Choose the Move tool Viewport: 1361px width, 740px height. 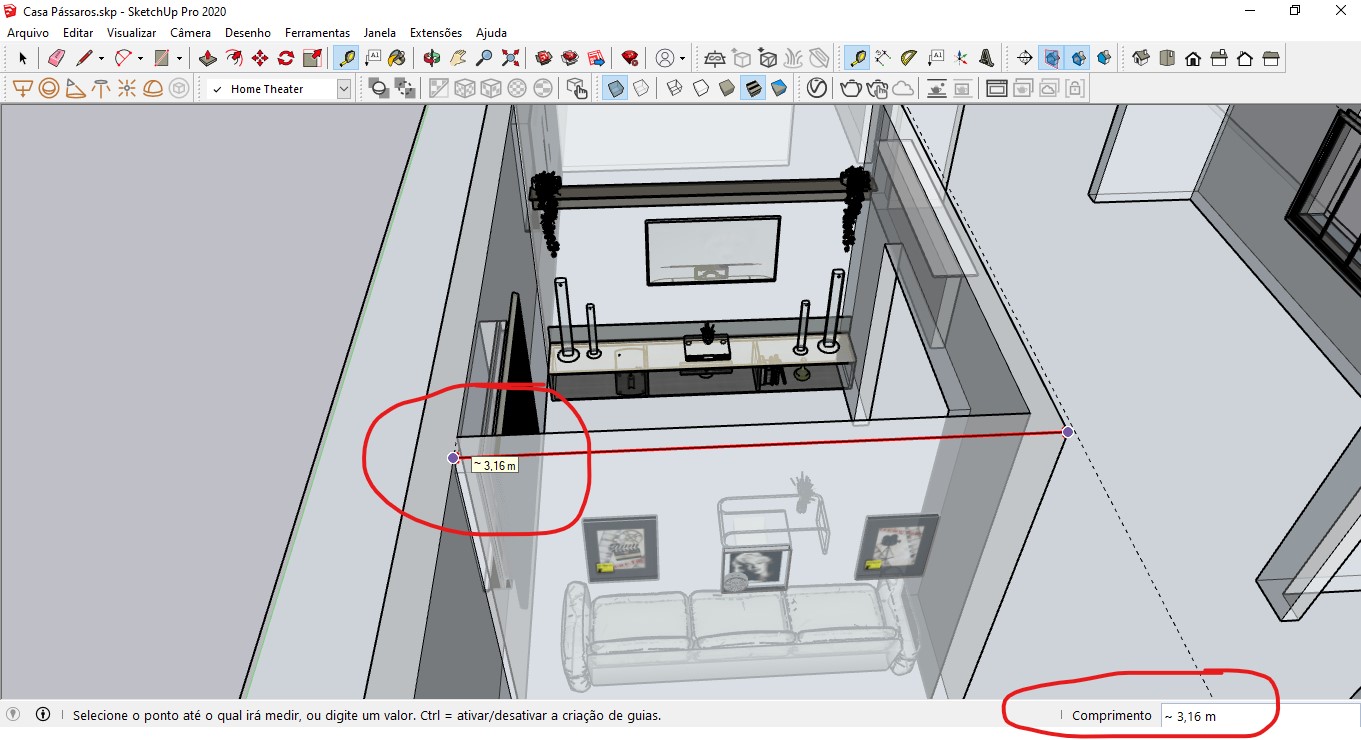coord(260,58)
